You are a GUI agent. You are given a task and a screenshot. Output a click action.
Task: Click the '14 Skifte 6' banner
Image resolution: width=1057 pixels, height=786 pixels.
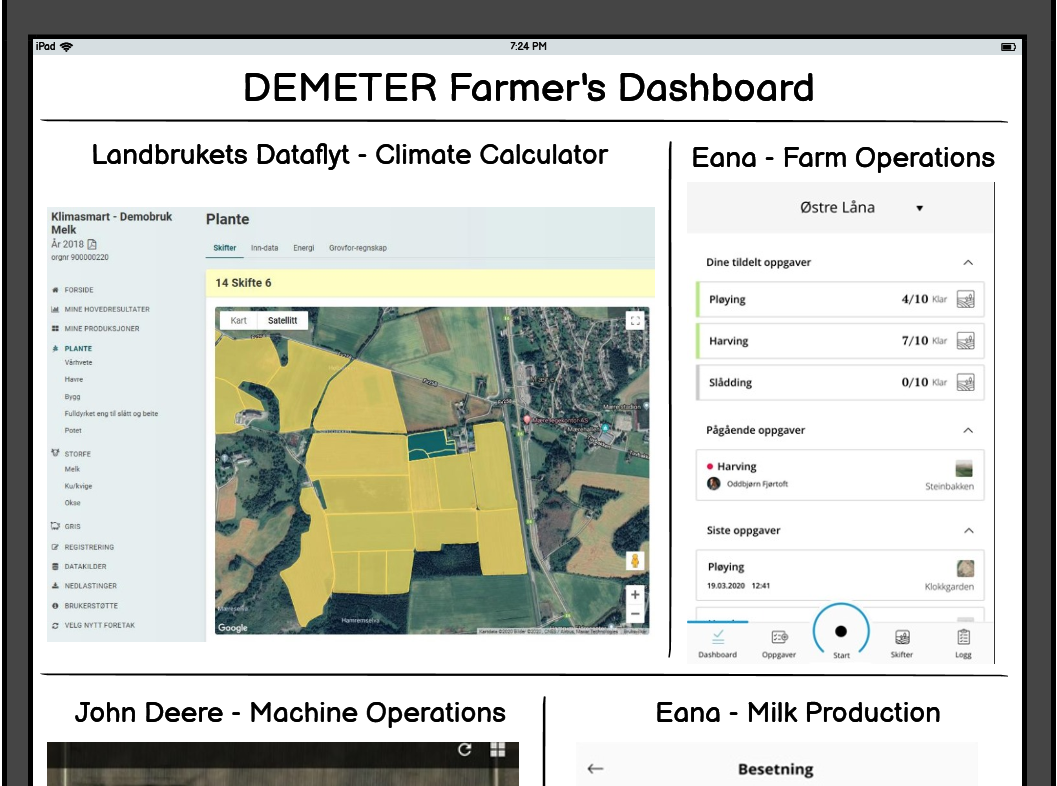click(x=430, y=283)
